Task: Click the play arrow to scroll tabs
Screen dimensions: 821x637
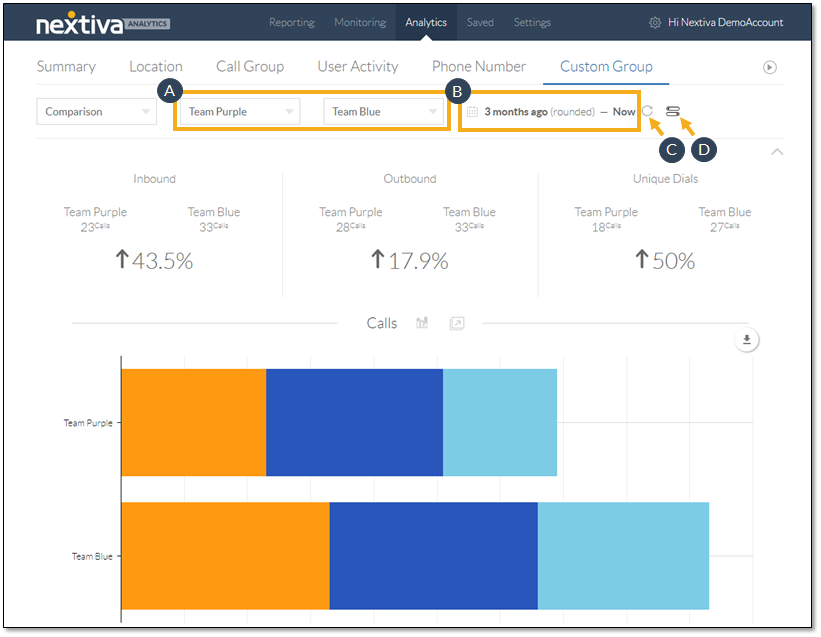Action: pos(770,67)
